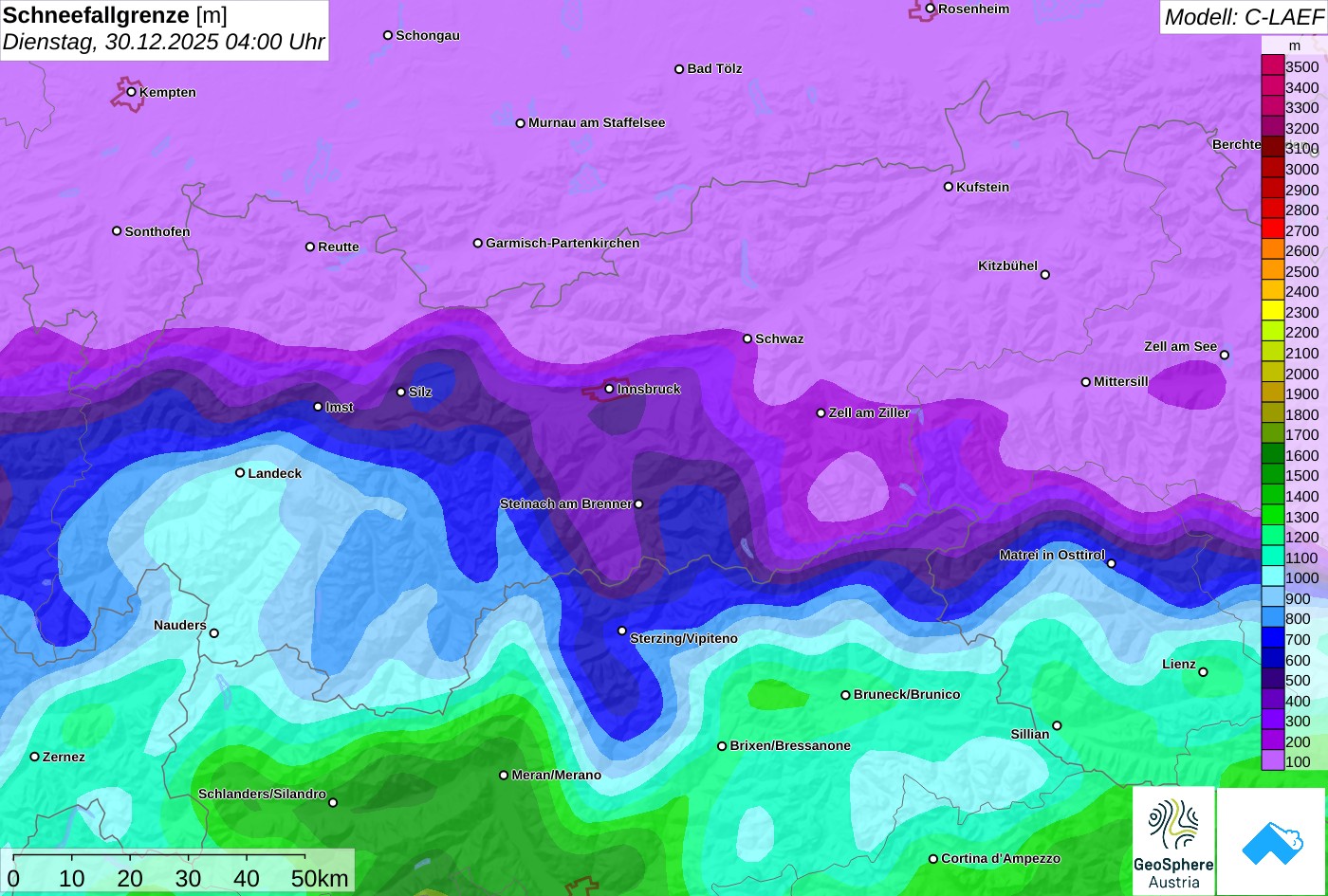1328x896 pixels.
Task: Click the Nauders map marker
Action: coord(213,633)
